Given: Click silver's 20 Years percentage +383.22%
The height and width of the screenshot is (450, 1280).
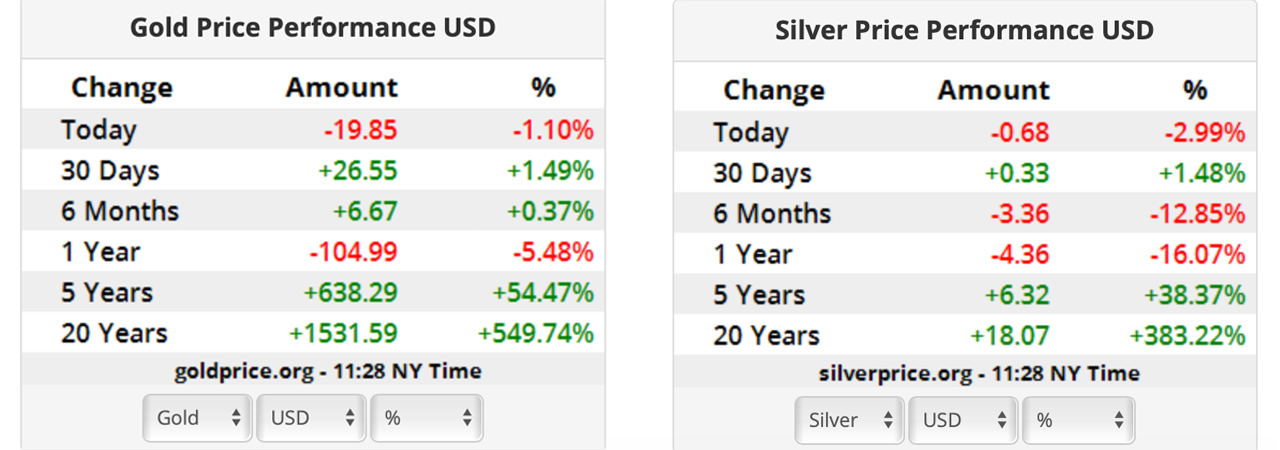Looking at the screenshot, I should (x=1186, y=335).
